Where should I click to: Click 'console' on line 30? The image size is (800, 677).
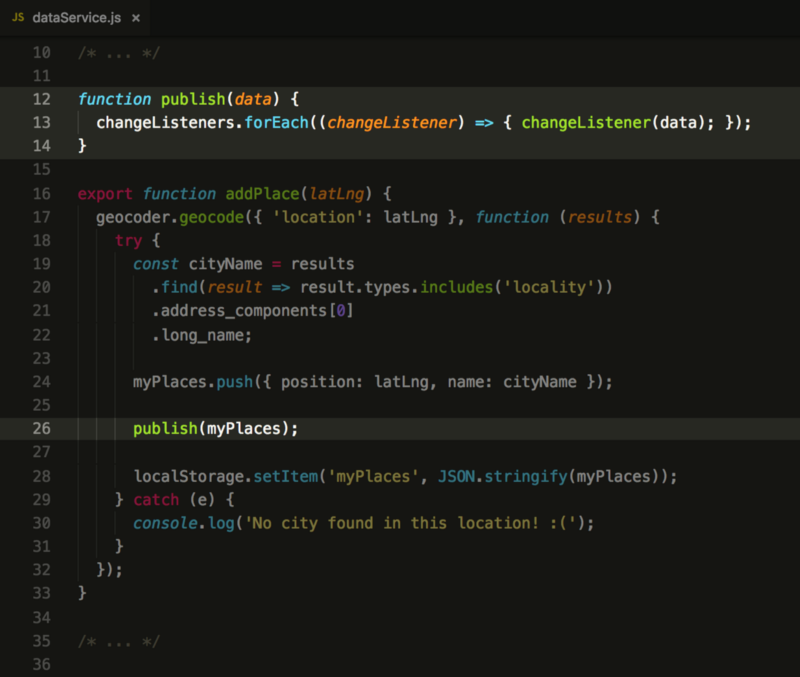click(165, 523)
